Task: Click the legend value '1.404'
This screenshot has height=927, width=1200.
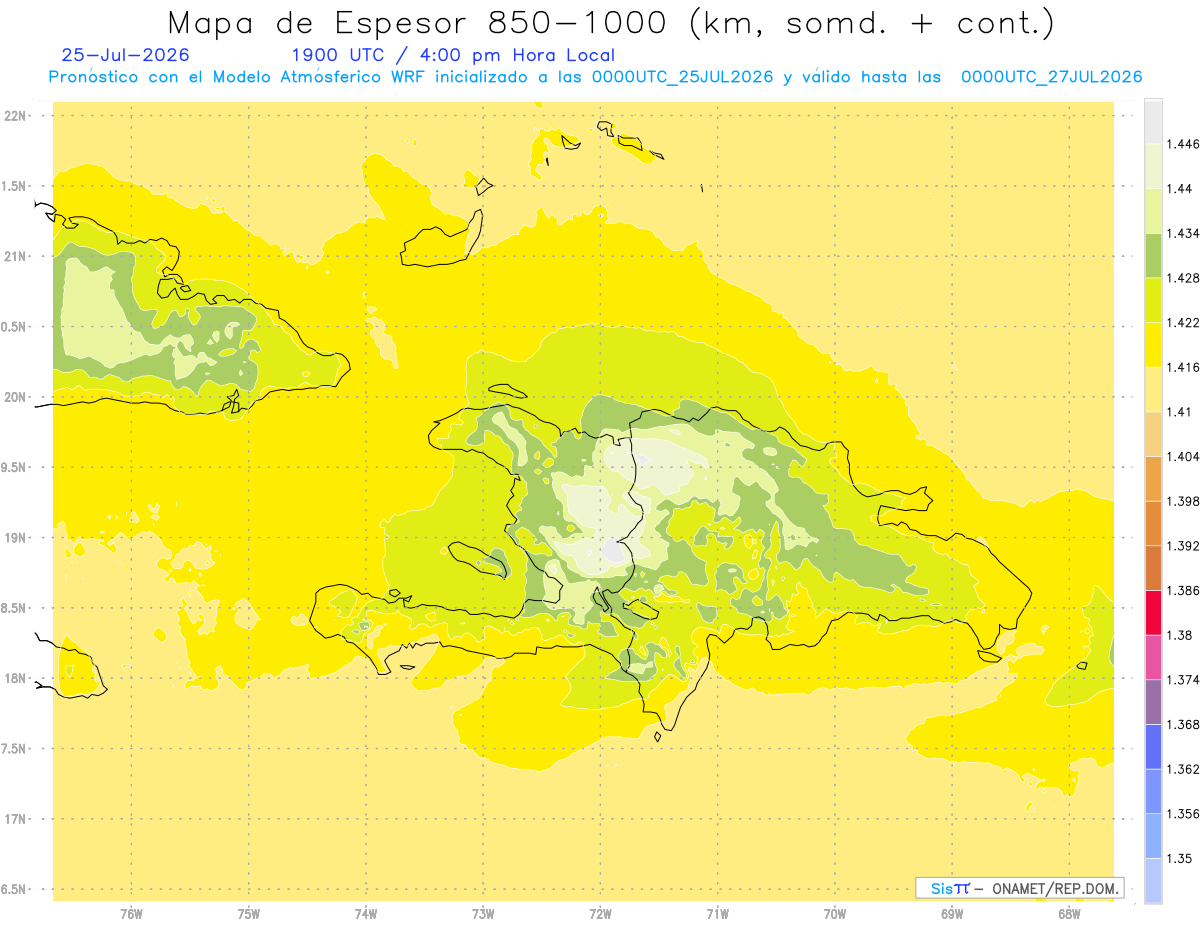Action: [1183, 456]
